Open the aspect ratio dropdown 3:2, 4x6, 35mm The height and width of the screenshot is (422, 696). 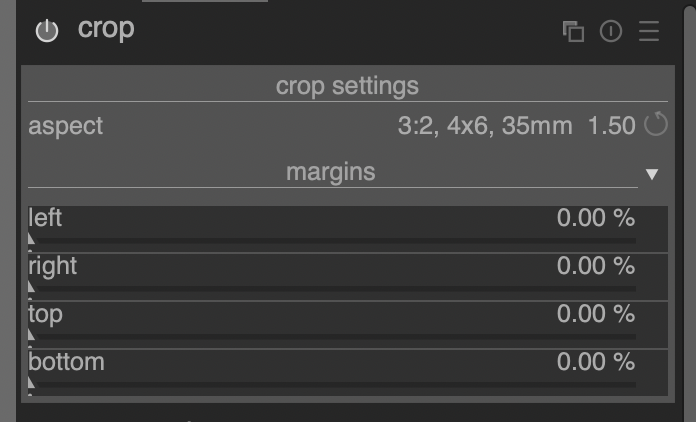pos(485,126)
